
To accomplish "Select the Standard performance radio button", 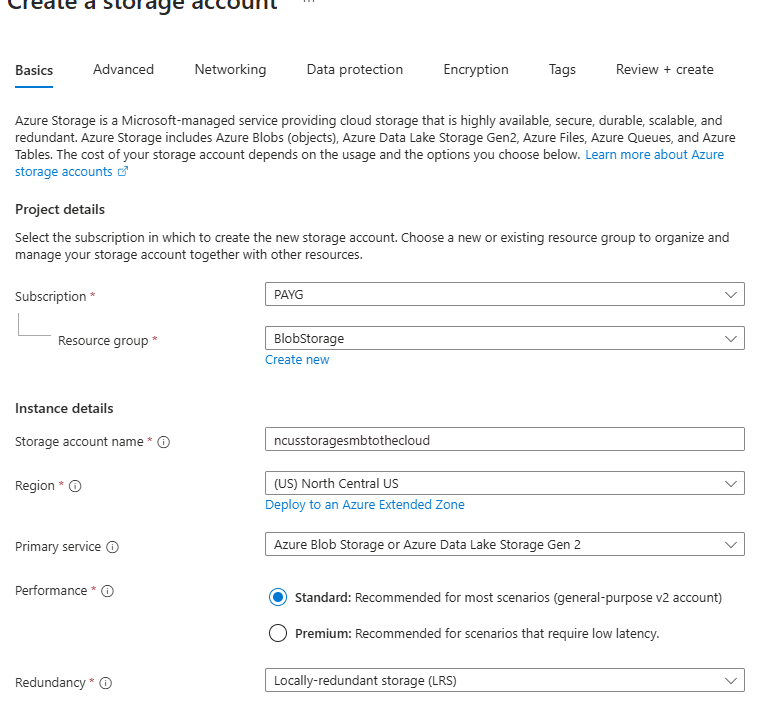I will pos(278,598).
